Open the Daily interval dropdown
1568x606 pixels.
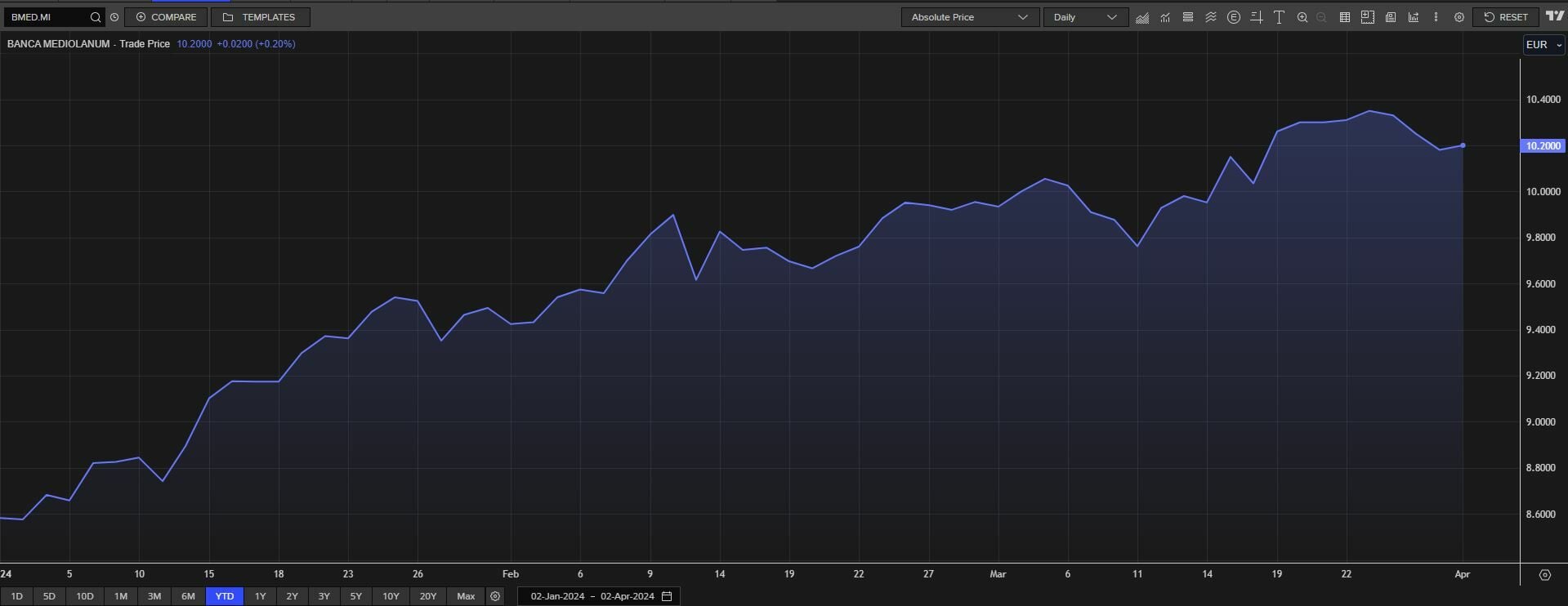click(x=1085, y=17)
